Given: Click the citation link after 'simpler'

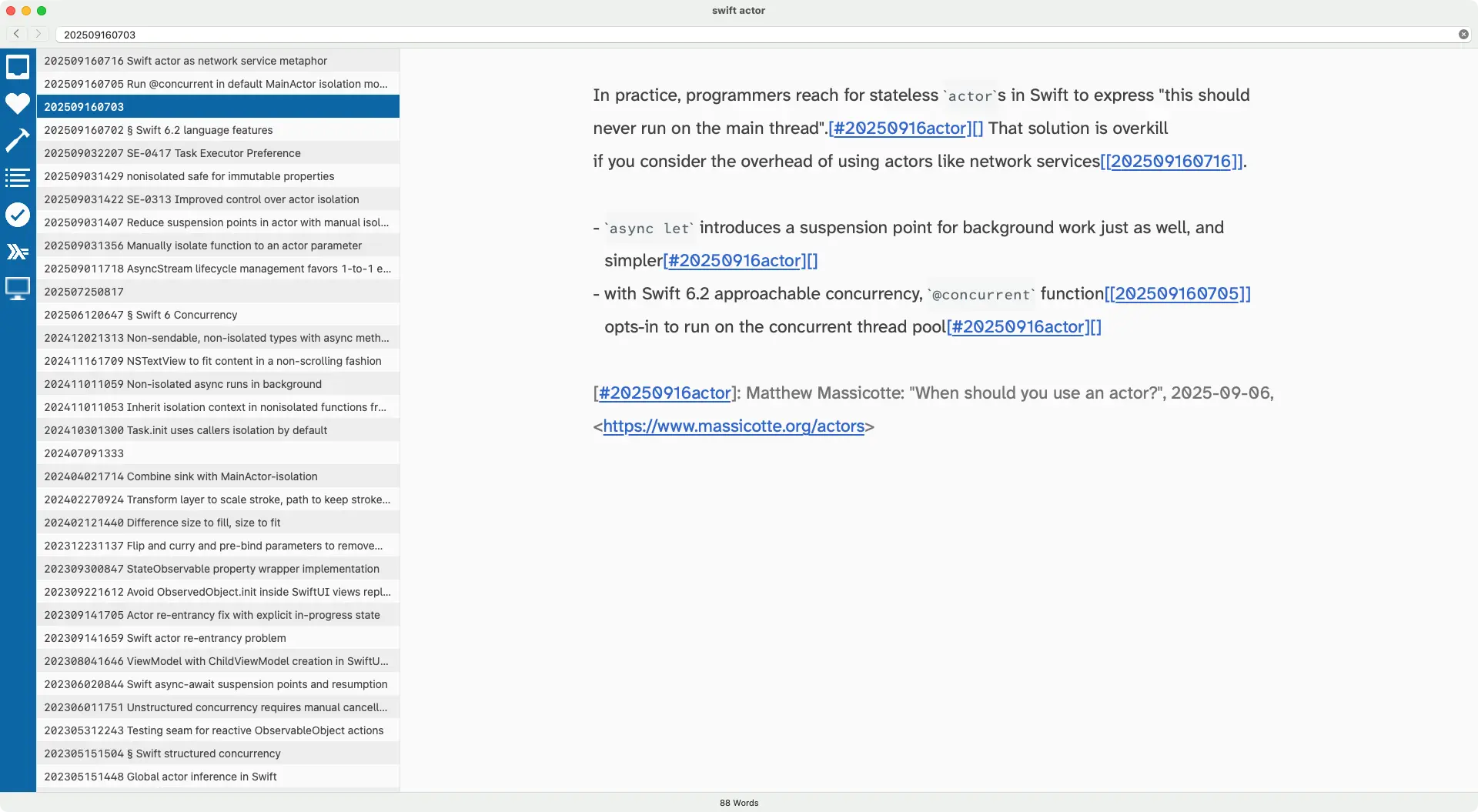Looking at the screenshot, I should [741, 260].
